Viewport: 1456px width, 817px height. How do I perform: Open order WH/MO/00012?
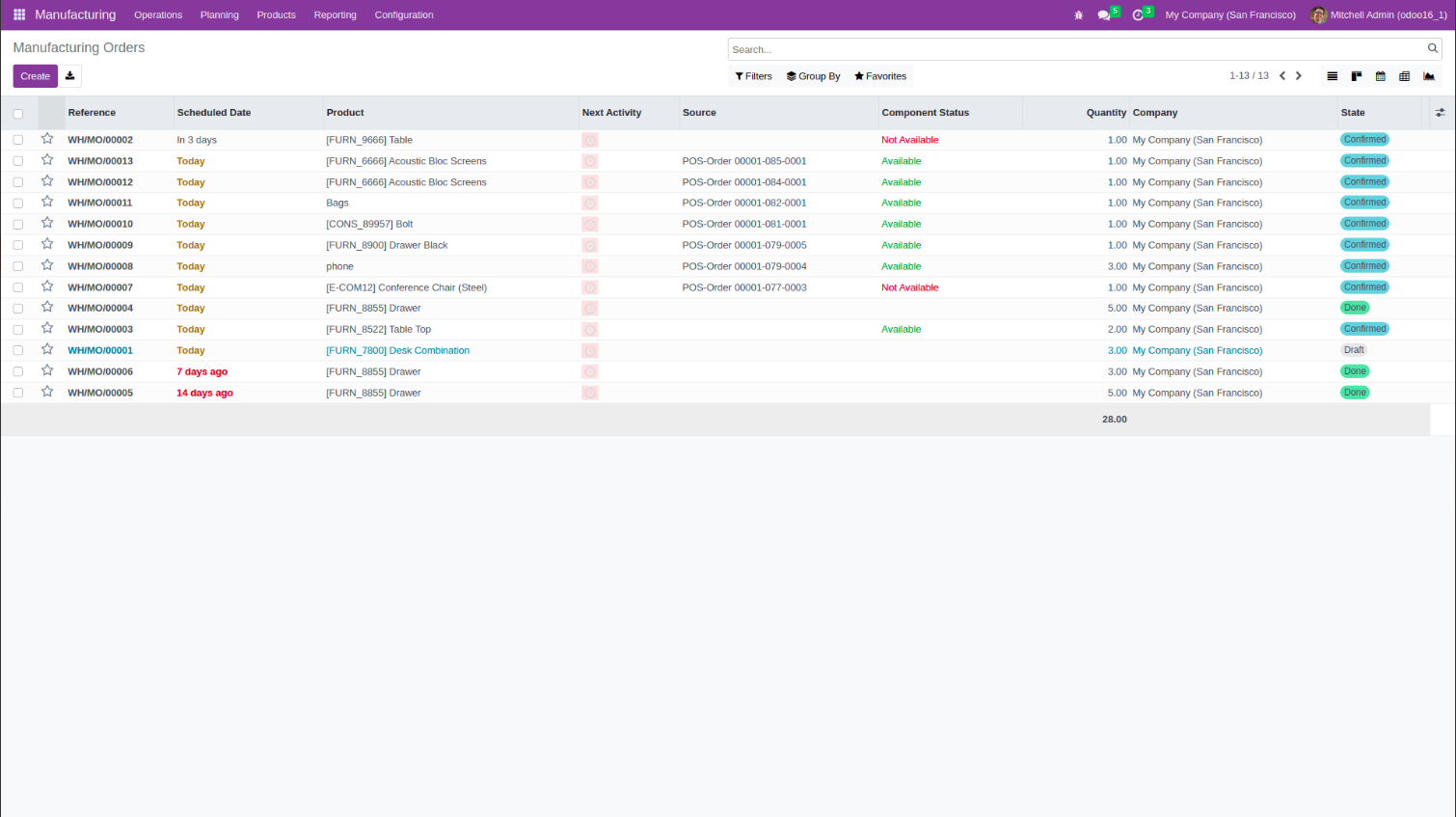[x=100, y=182]
